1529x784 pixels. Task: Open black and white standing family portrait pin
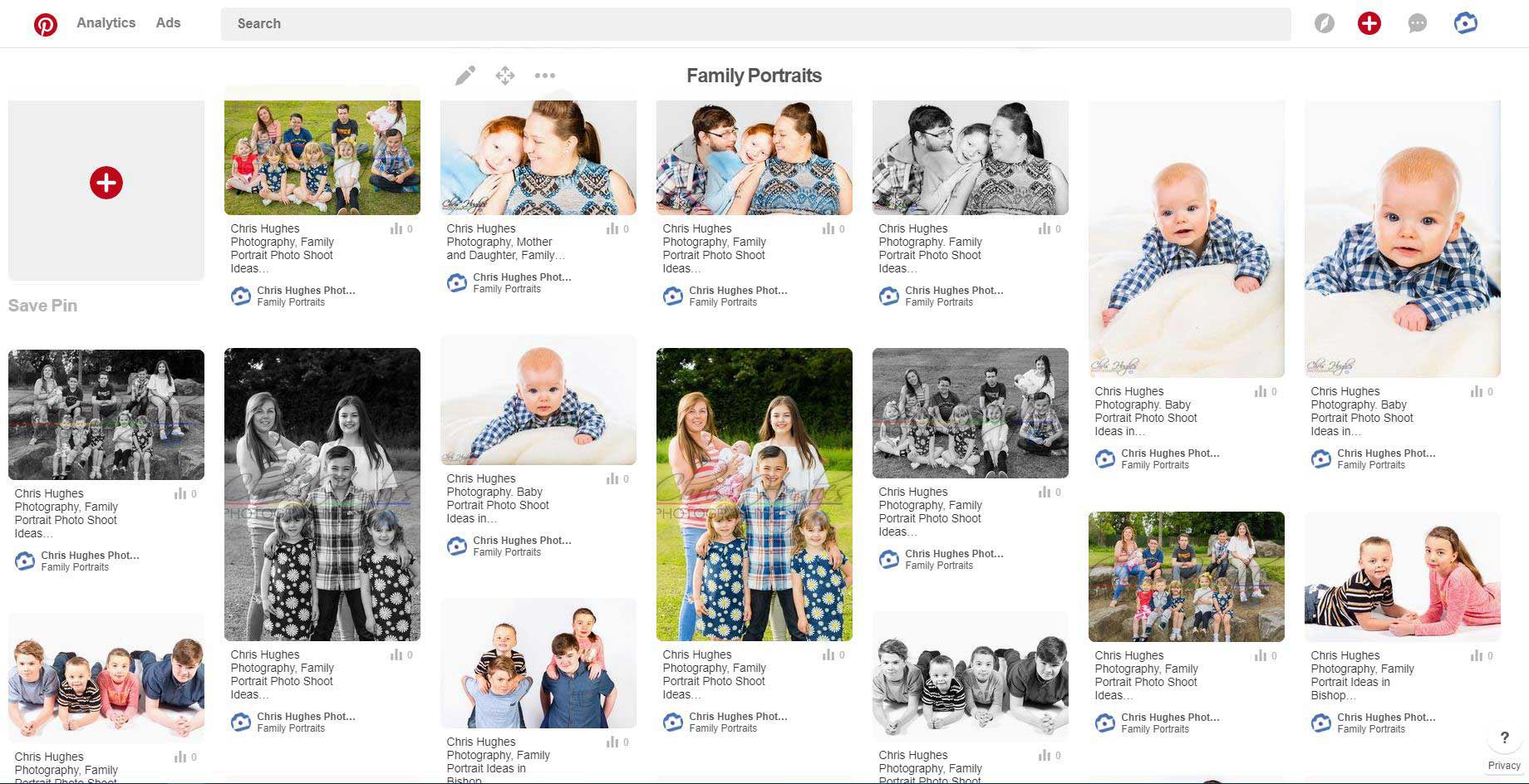[322, 494]
